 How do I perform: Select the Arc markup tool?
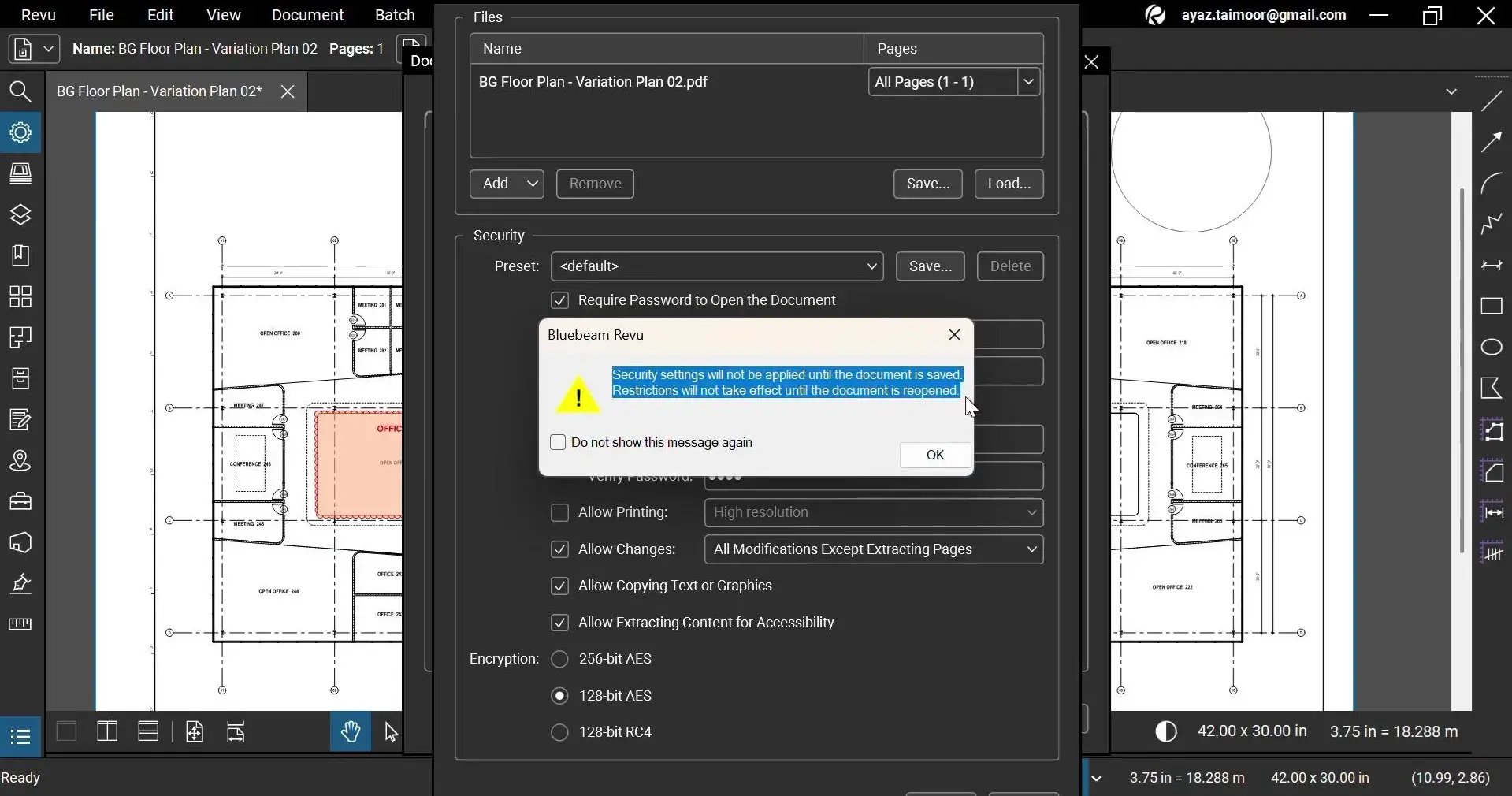point(1492,183)
